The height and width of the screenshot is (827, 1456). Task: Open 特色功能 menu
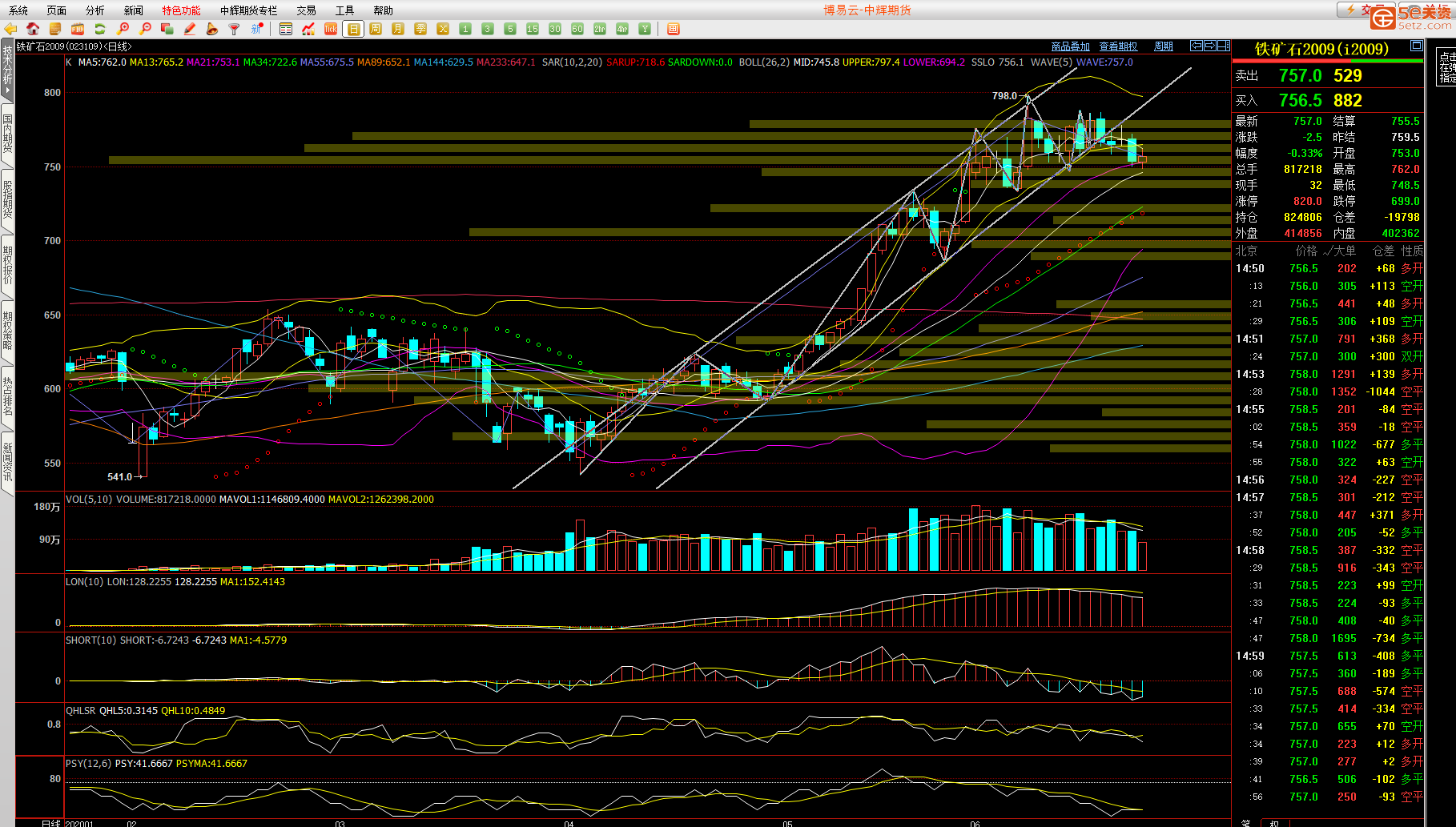[182, 10]
